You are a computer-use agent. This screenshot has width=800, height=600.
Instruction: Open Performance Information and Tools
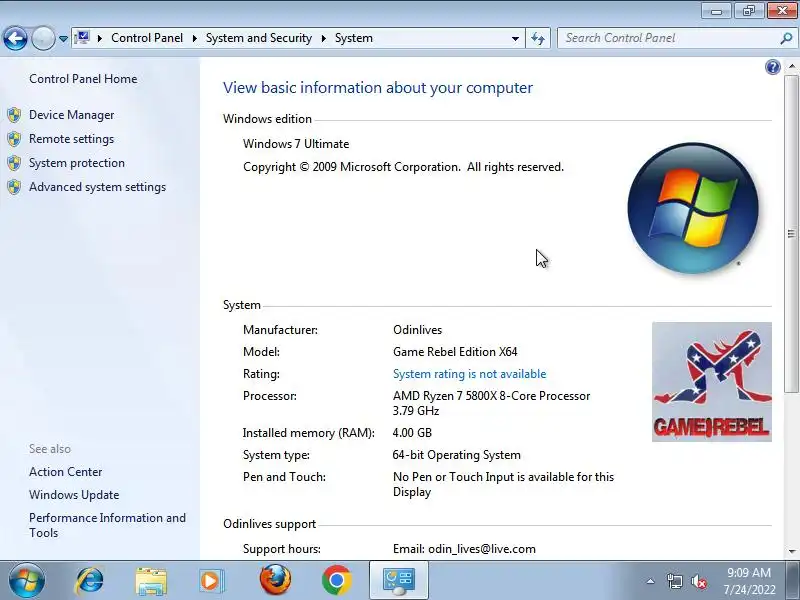107,525
